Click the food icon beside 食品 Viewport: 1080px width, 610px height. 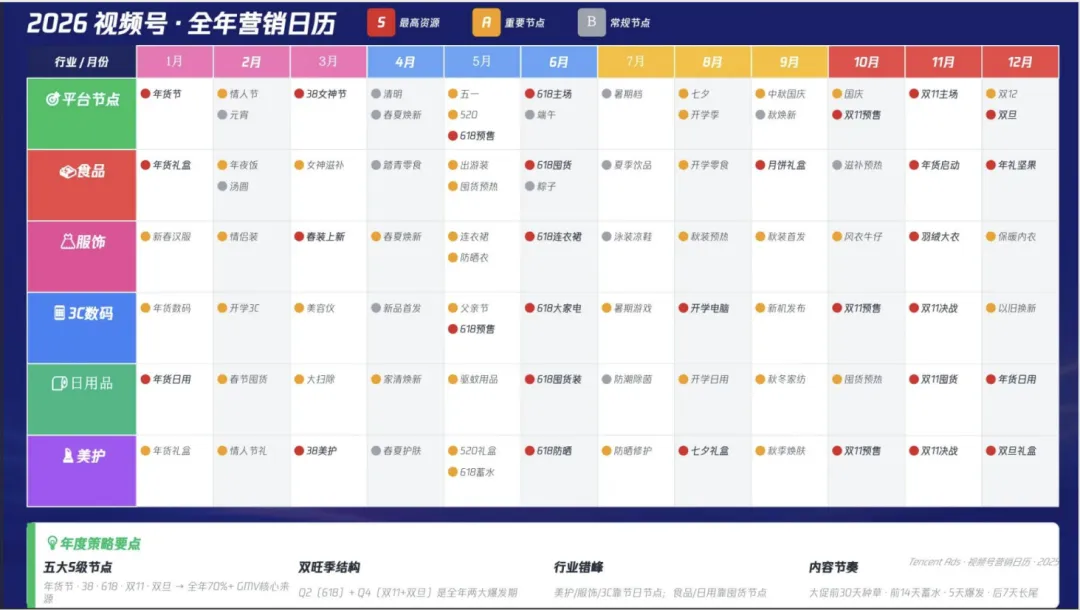[x=68, y=171]
